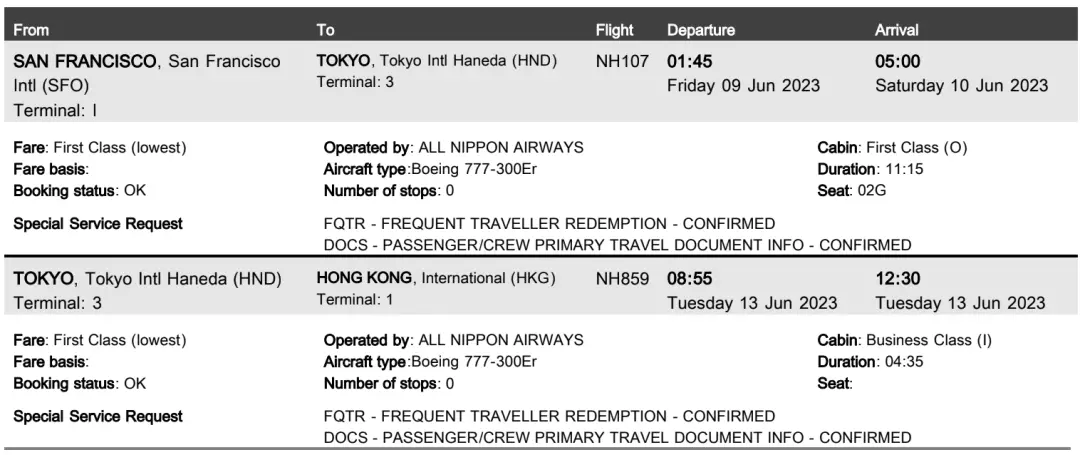Screen dimensions: 1080x455
Task: Click the From column header
Action: 31,30
